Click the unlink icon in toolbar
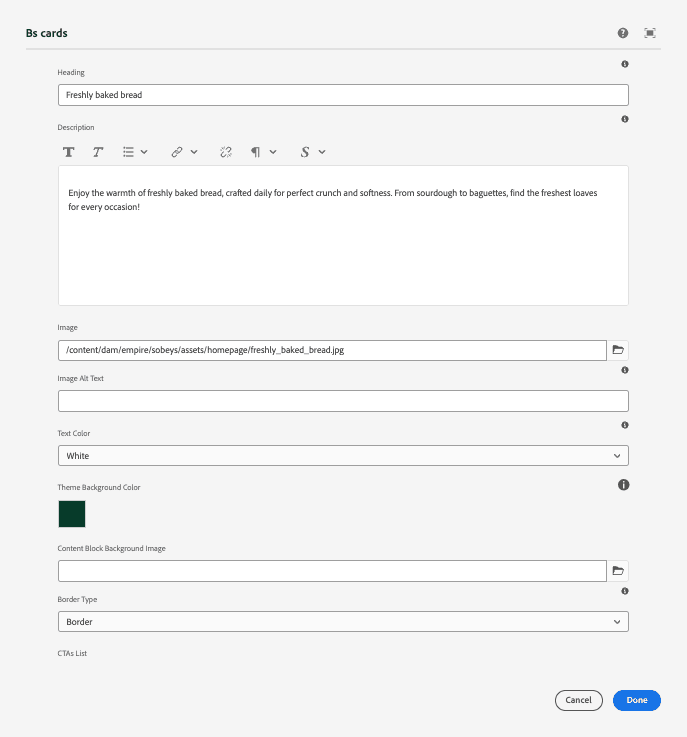687x737 pixels. tap(226, 152)
